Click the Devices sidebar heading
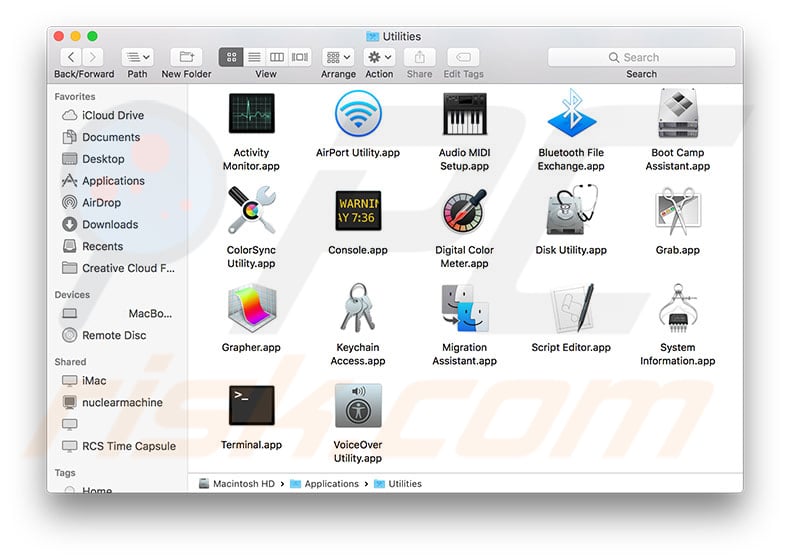Screen dimensions: 790x560 72,294
